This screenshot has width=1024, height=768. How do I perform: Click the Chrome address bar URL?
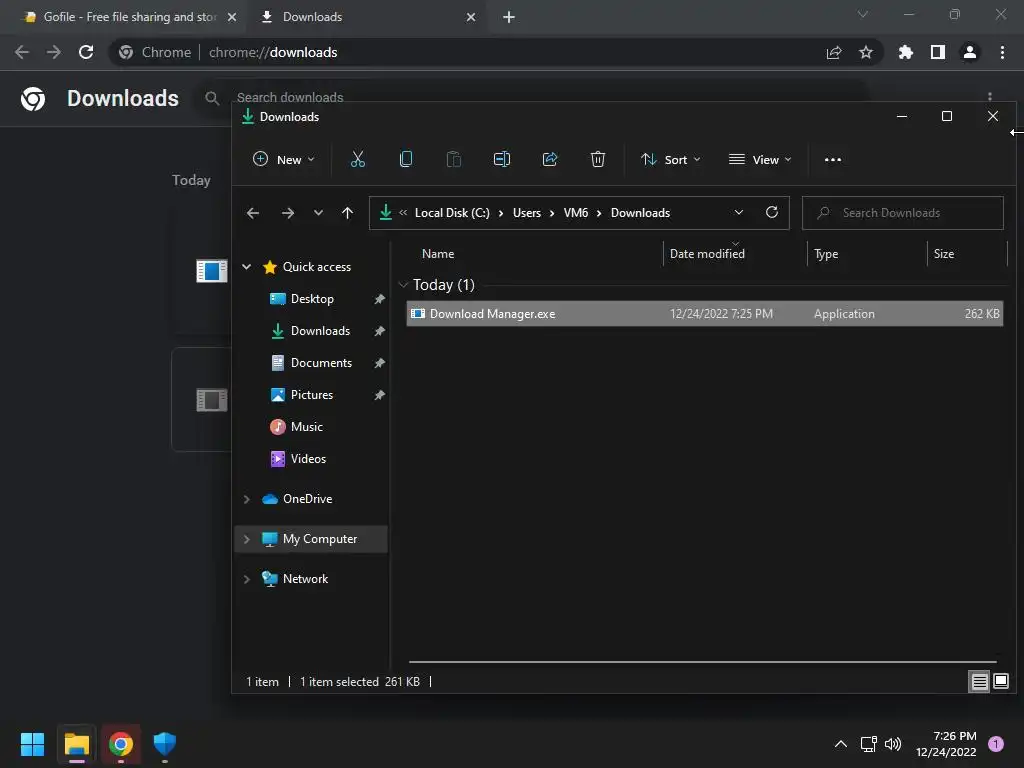[x=273, y=52]
